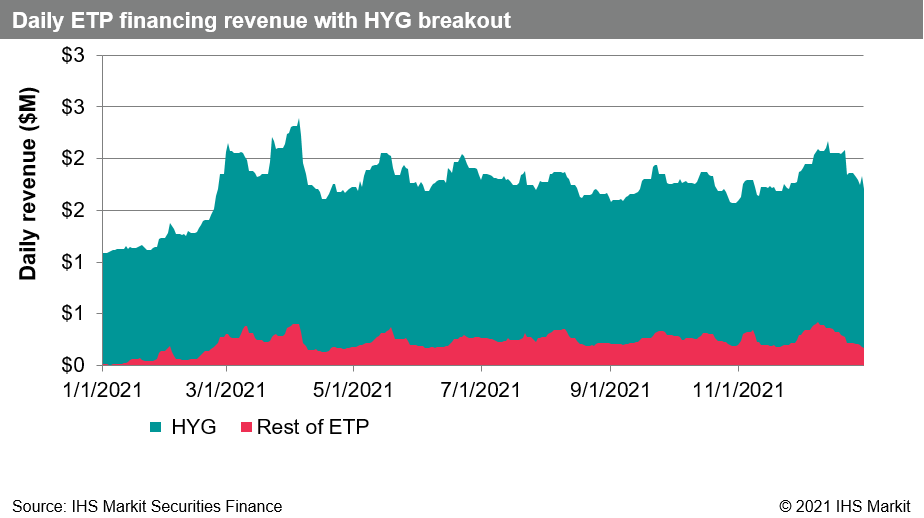Click the © 2021 IHS Markit copyright text

845,506
